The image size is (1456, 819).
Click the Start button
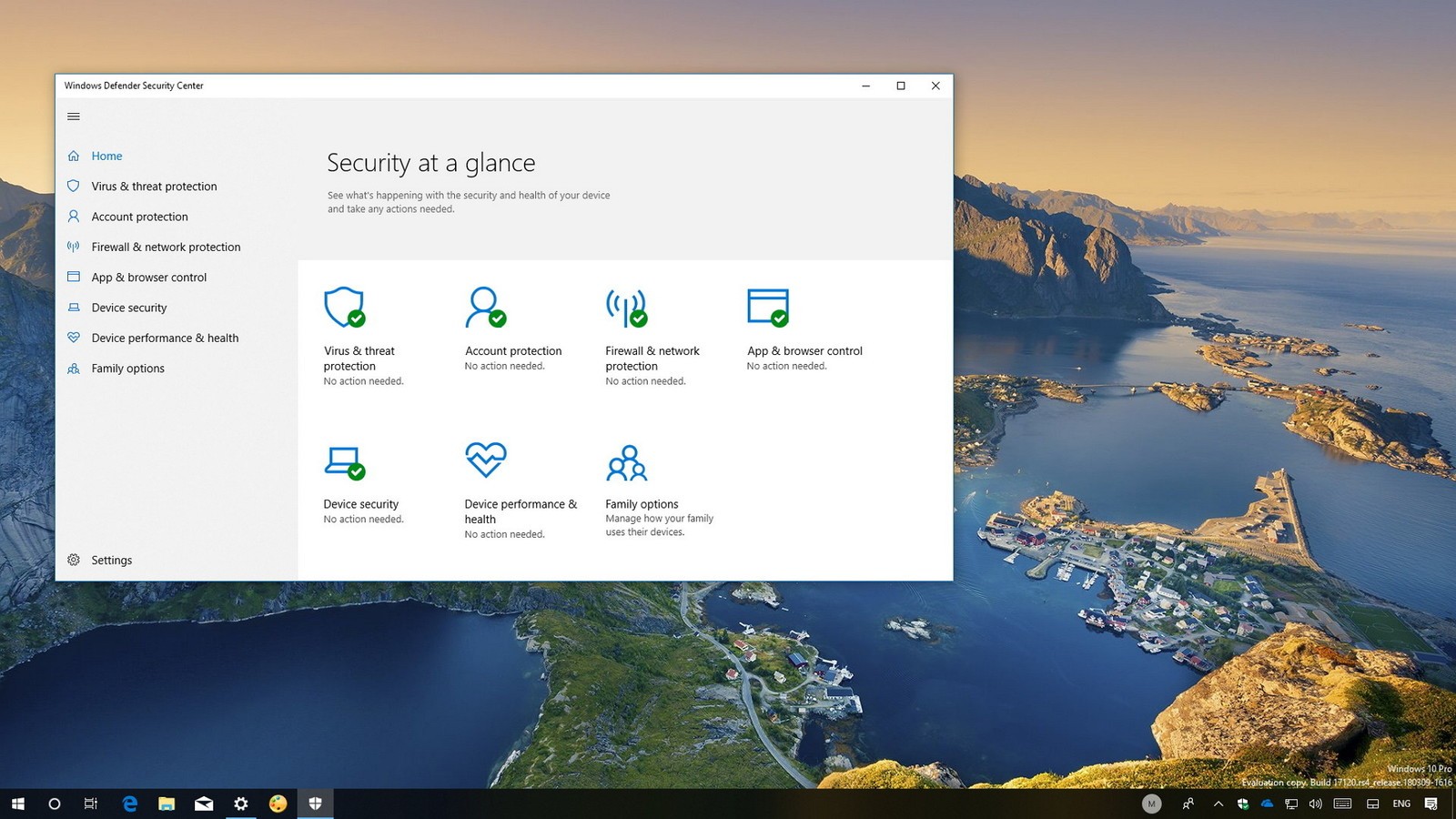tap(17, 804)
